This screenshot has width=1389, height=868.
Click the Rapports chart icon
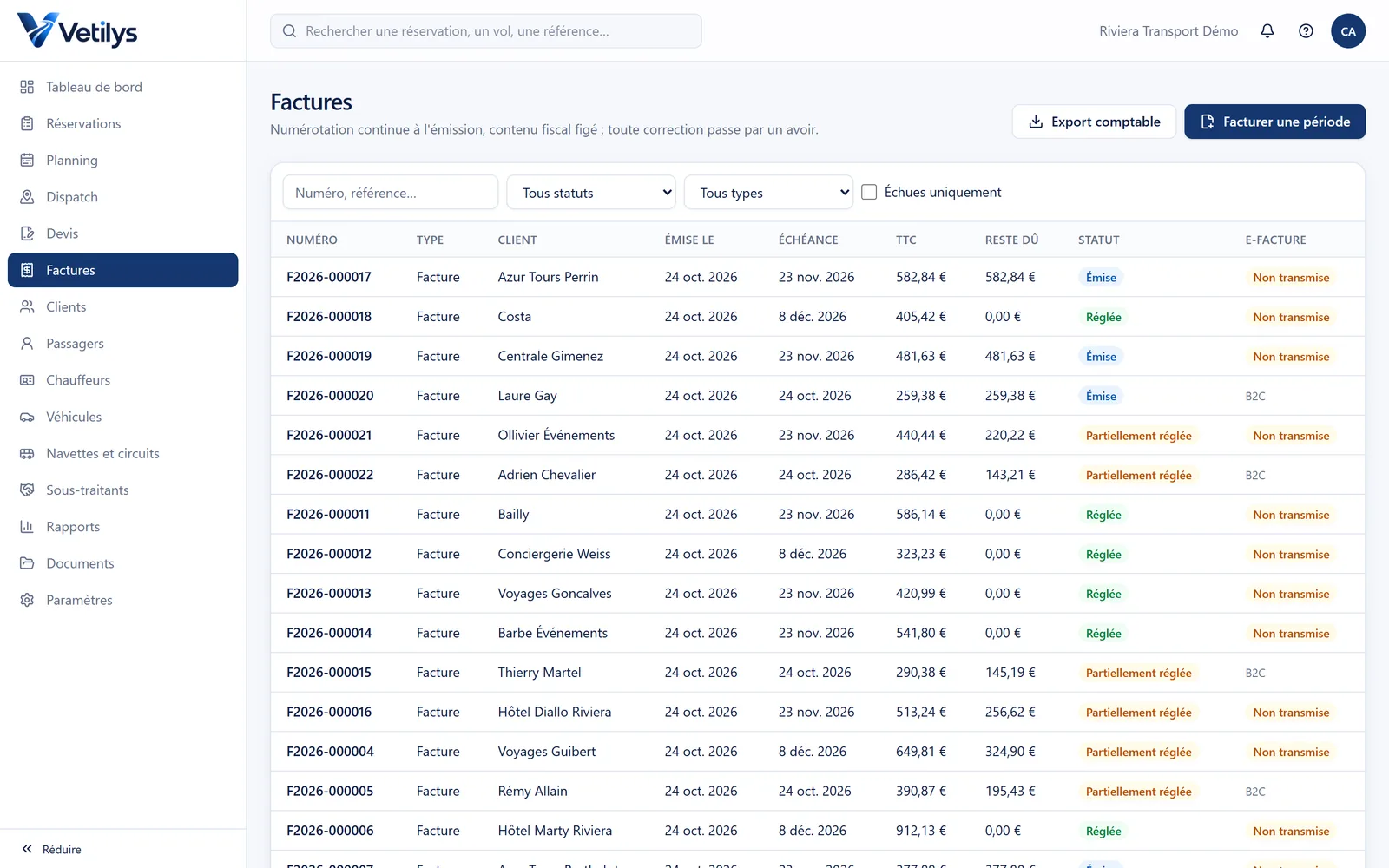click(x=27, y=527)
